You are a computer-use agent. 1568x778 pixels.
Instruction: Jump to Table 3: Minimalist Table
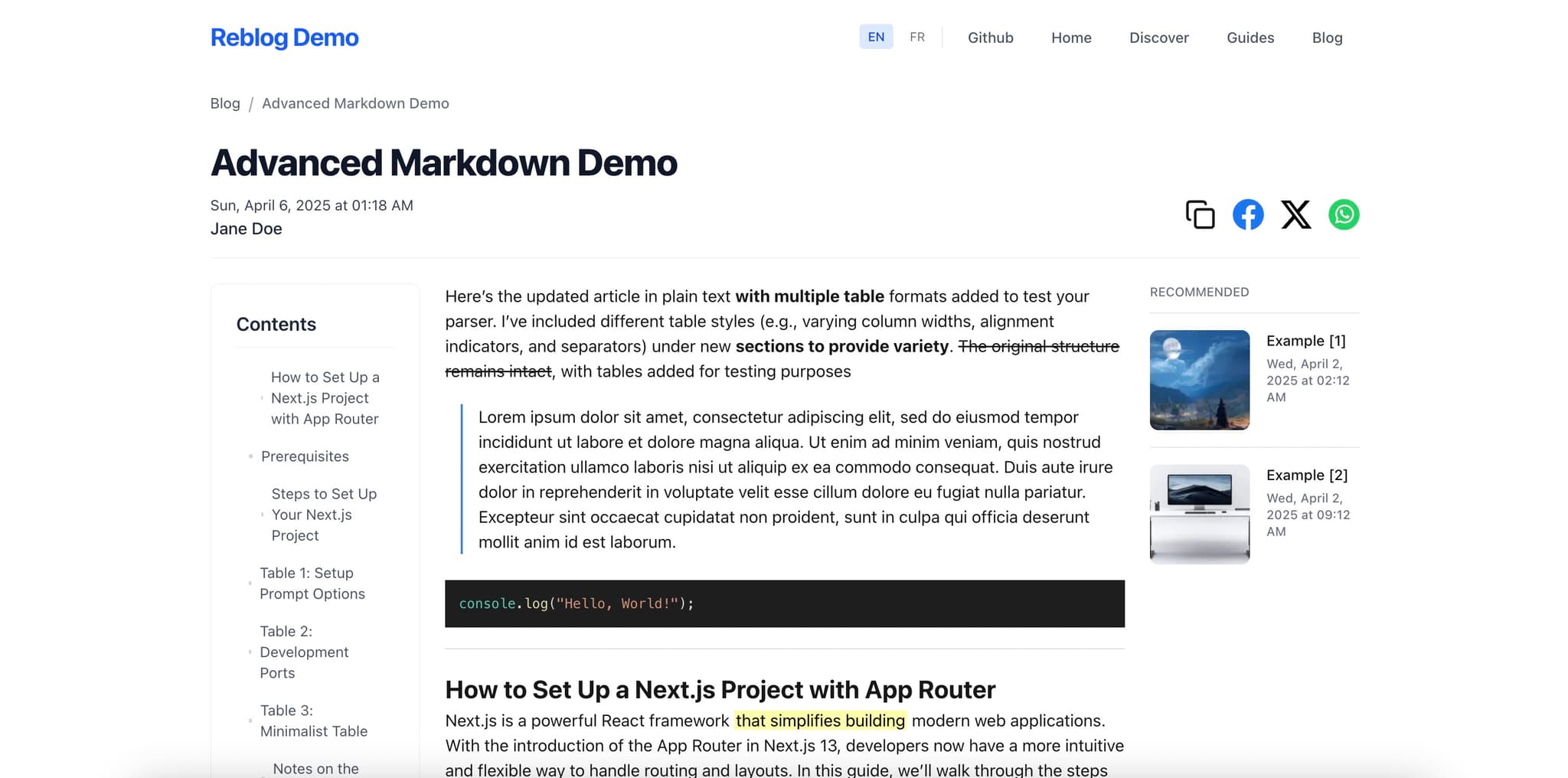point(313,721)
